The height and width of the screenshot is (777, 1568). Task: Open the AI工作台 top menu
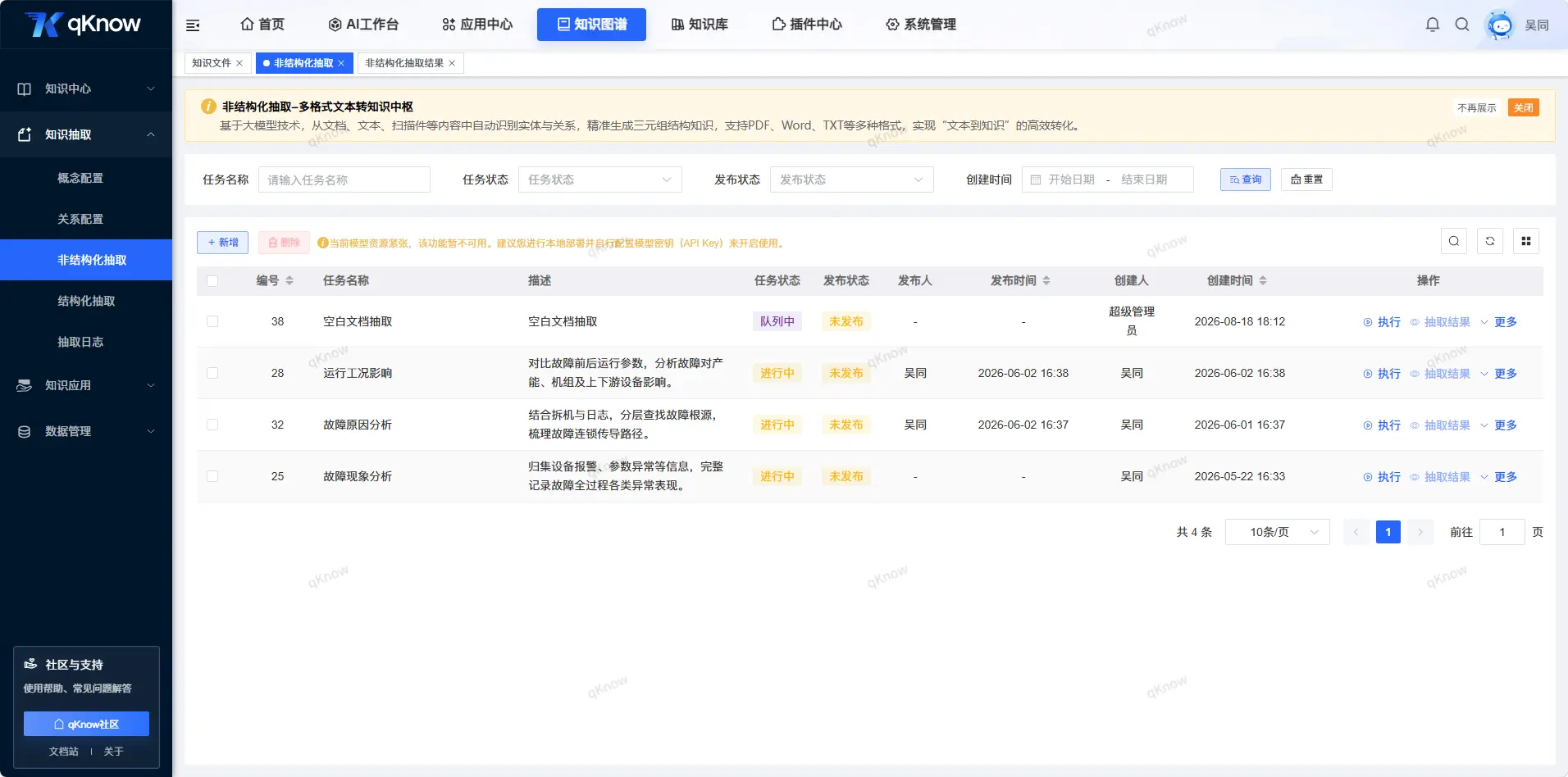point(363,25)
